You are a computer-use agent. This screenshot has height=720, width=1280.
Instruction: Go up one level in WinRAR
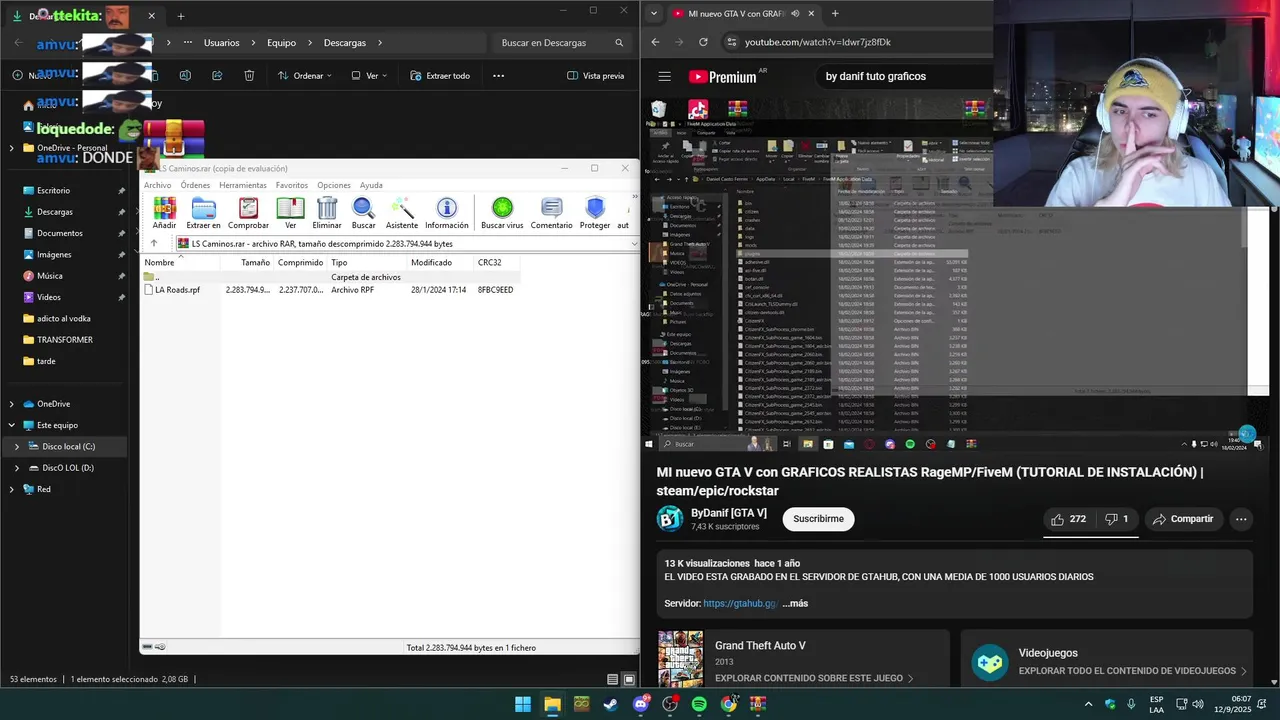pos(154,243)
